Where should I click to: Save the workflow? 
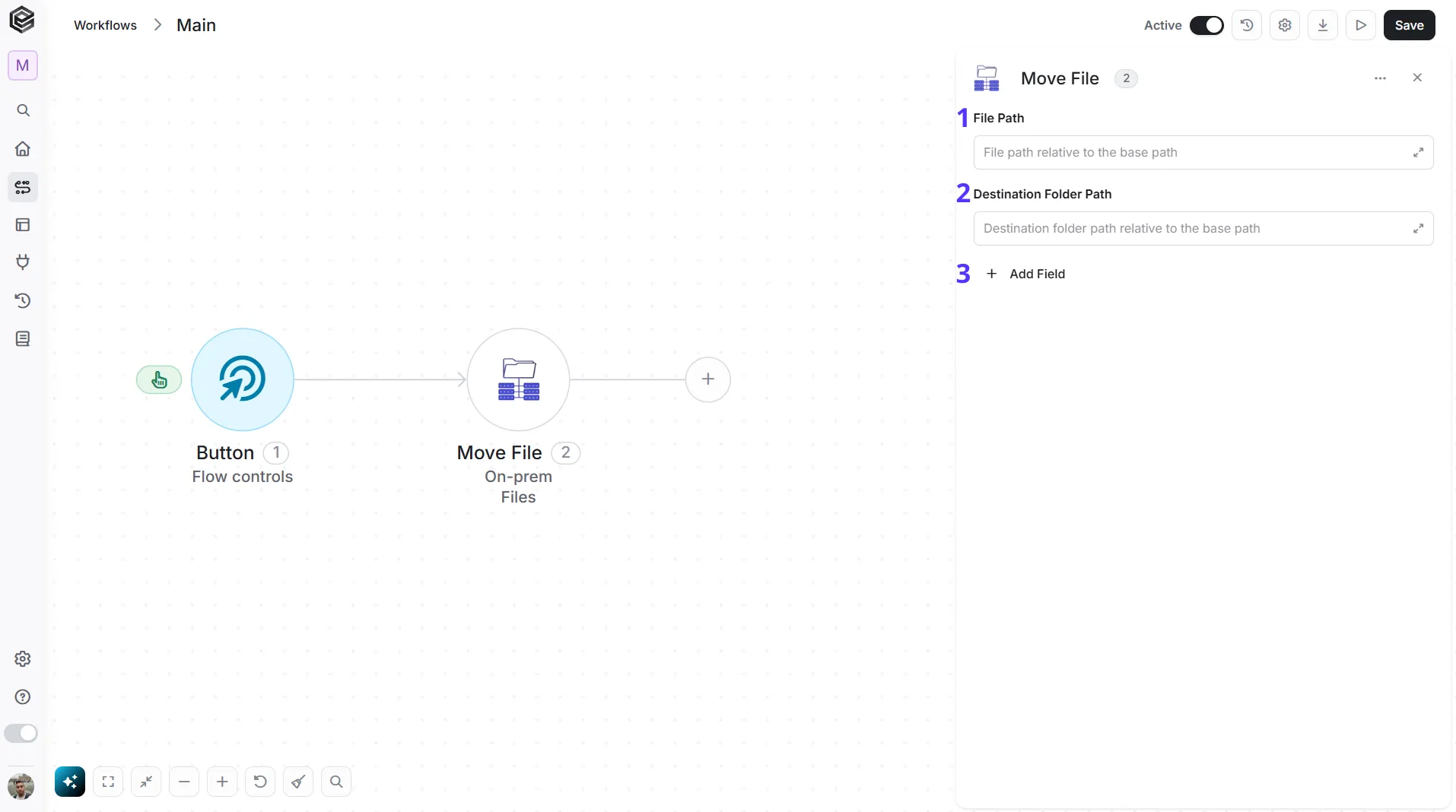1410,25
